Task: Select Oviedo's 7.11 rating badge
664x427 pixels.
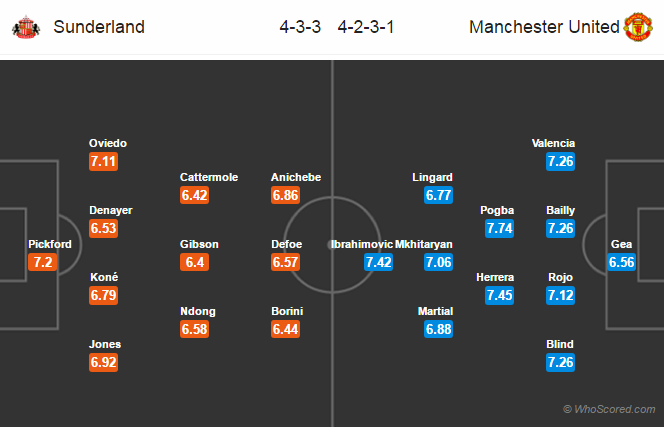Action: (103, 161)
